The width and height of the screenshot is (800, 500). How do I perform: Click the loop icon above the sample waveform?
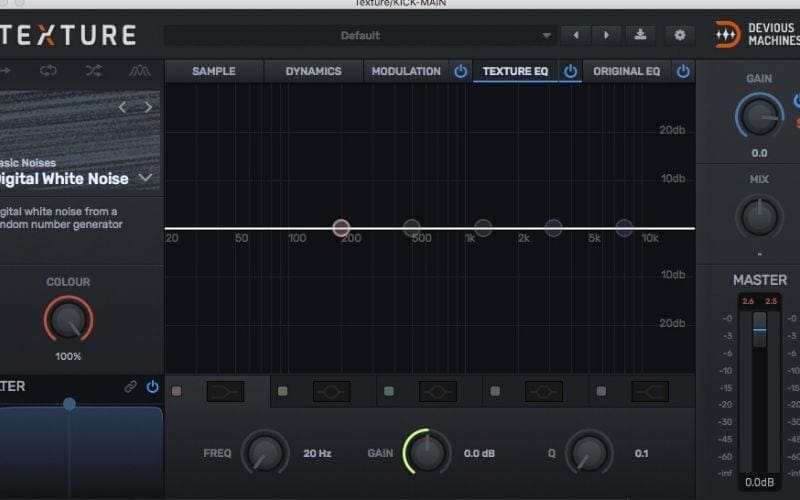coord(48,71)
